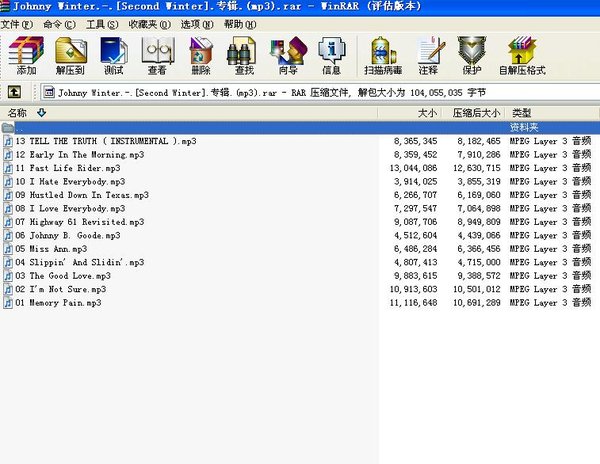
Task: Sort by 压缩后大小 column header
Action: coord(474,113)
